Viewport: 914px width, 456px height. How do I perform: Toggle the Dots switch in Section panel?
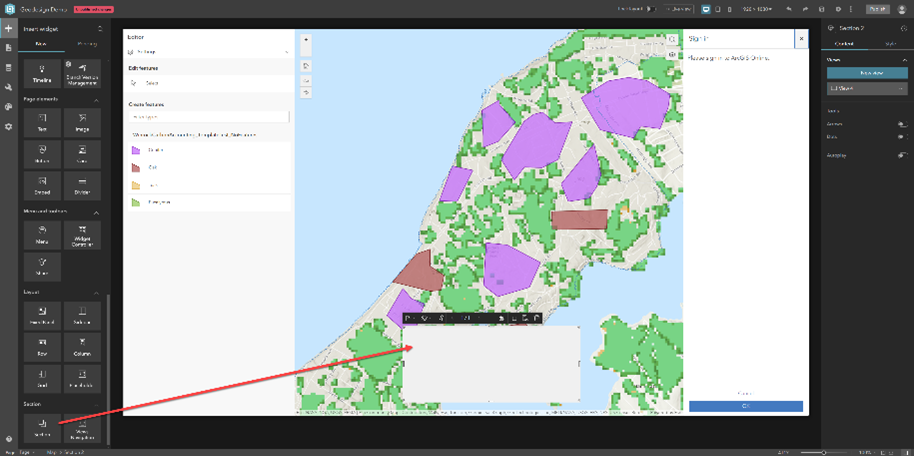pyautogui.click(x=902, y=137)
